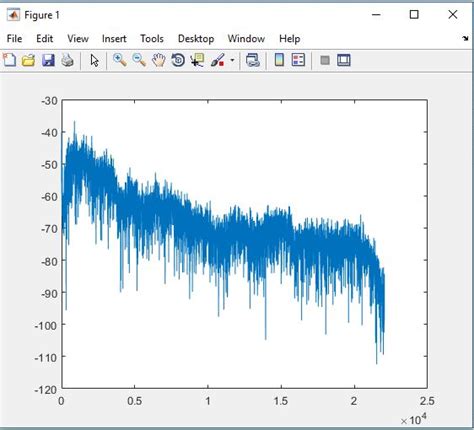Click the -30 y-axis tick label
The height and width of the screenshot is (430, 474).
tap(49, 101)
